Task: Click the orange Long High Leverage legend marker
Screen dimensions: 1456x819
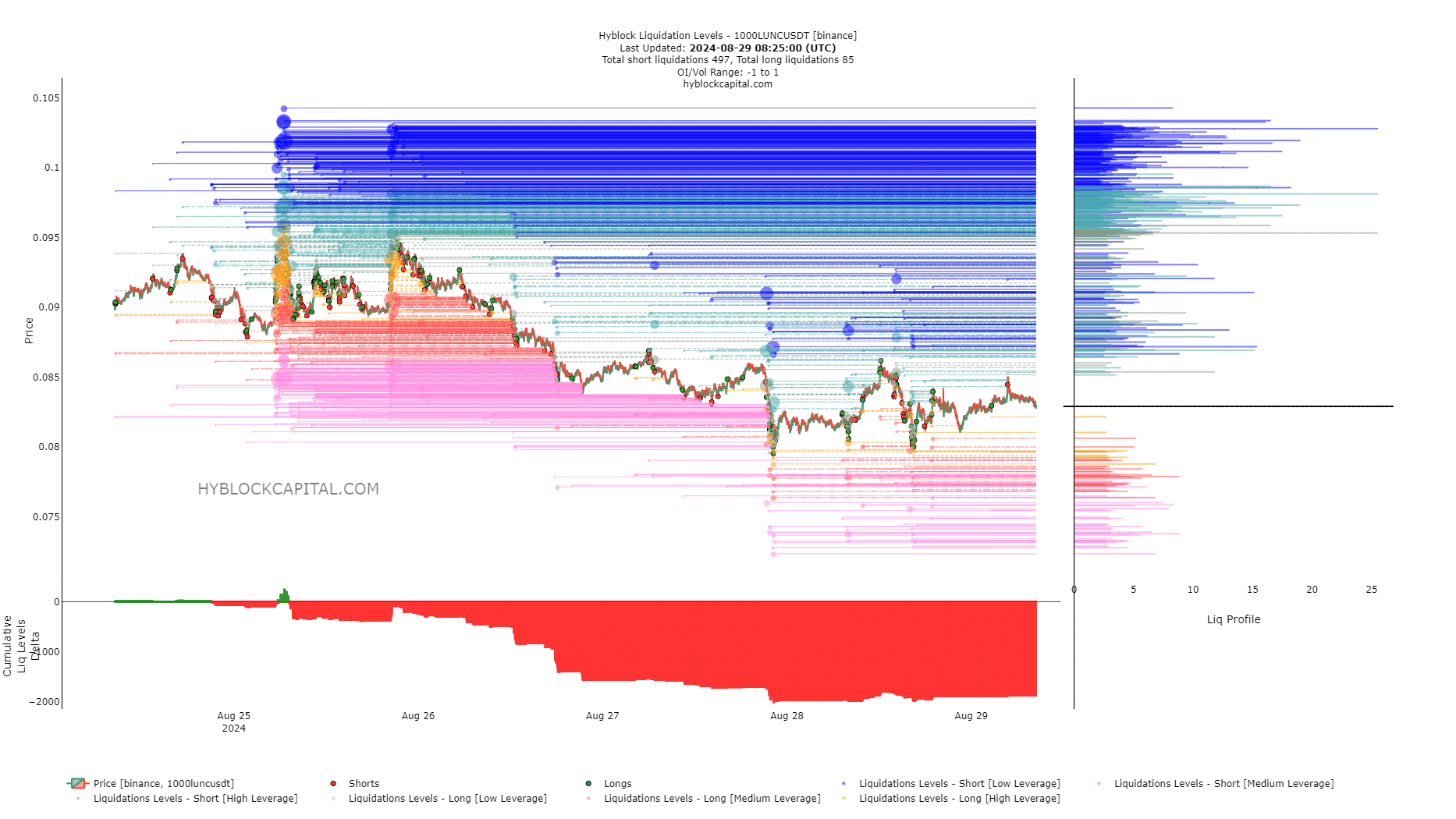Action: [843, 798]
